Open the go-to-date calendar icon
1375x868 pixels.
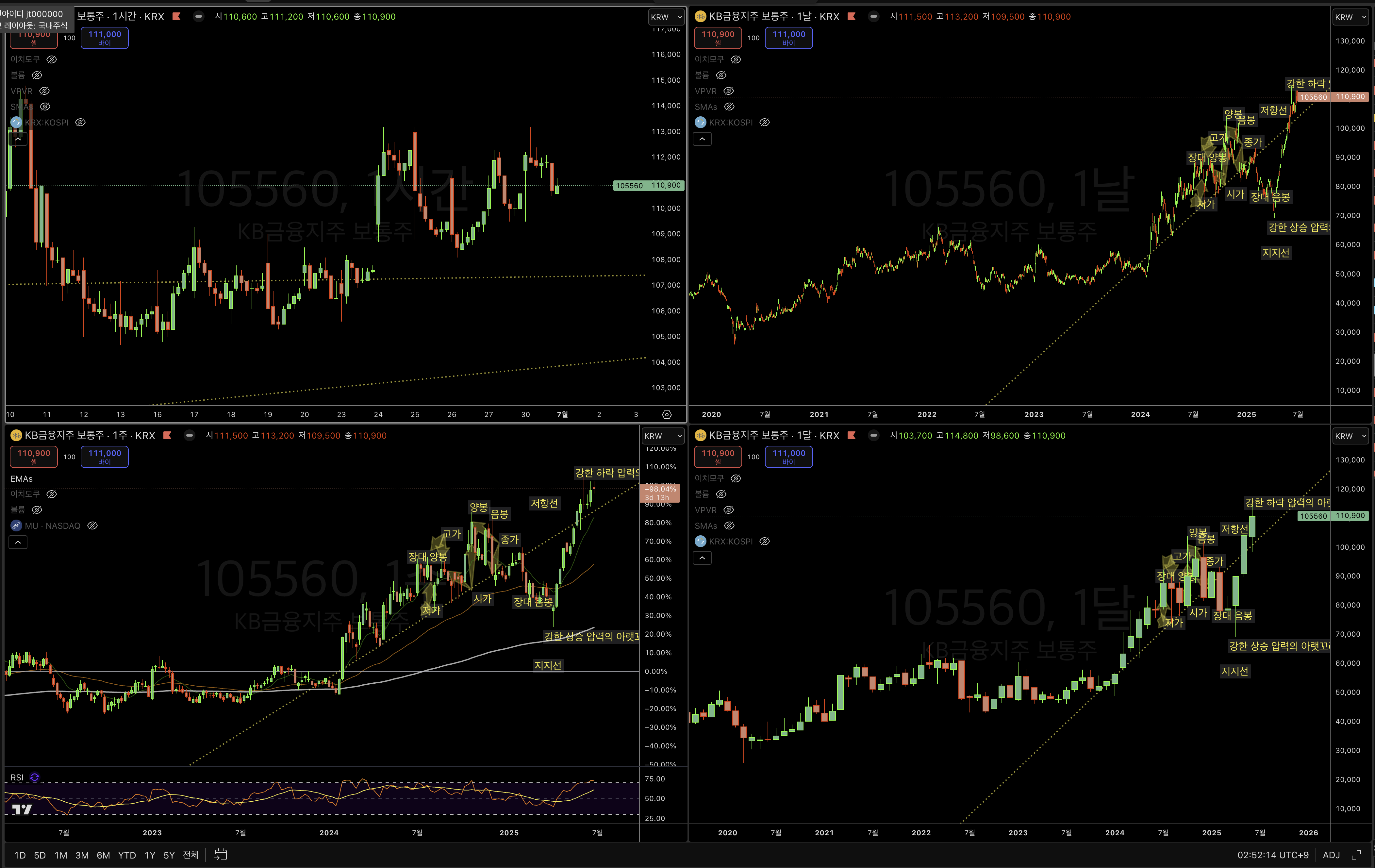[x=221, y=855]
